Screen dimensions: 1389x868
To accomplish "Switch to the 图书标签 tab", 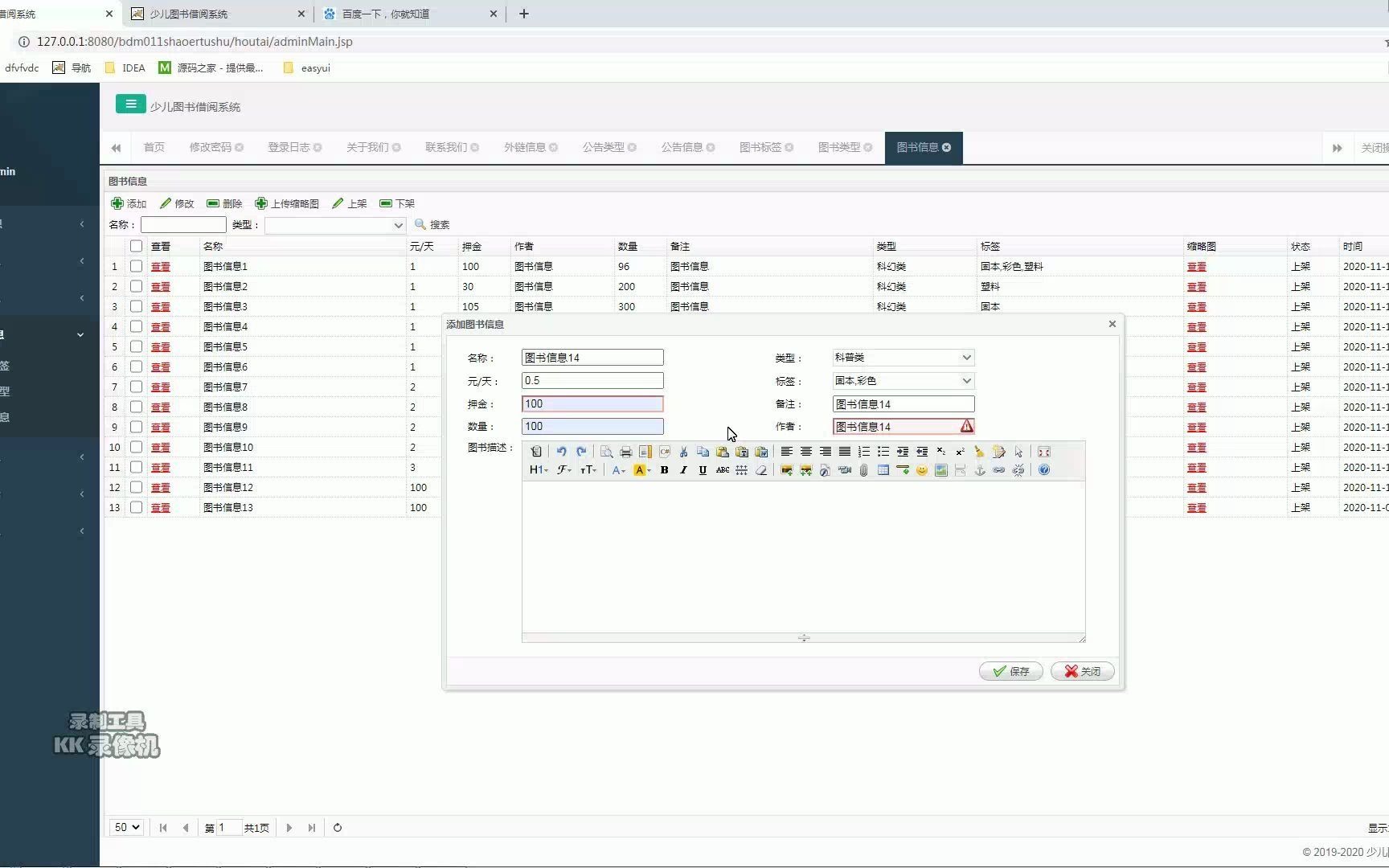I will [766, 147].
